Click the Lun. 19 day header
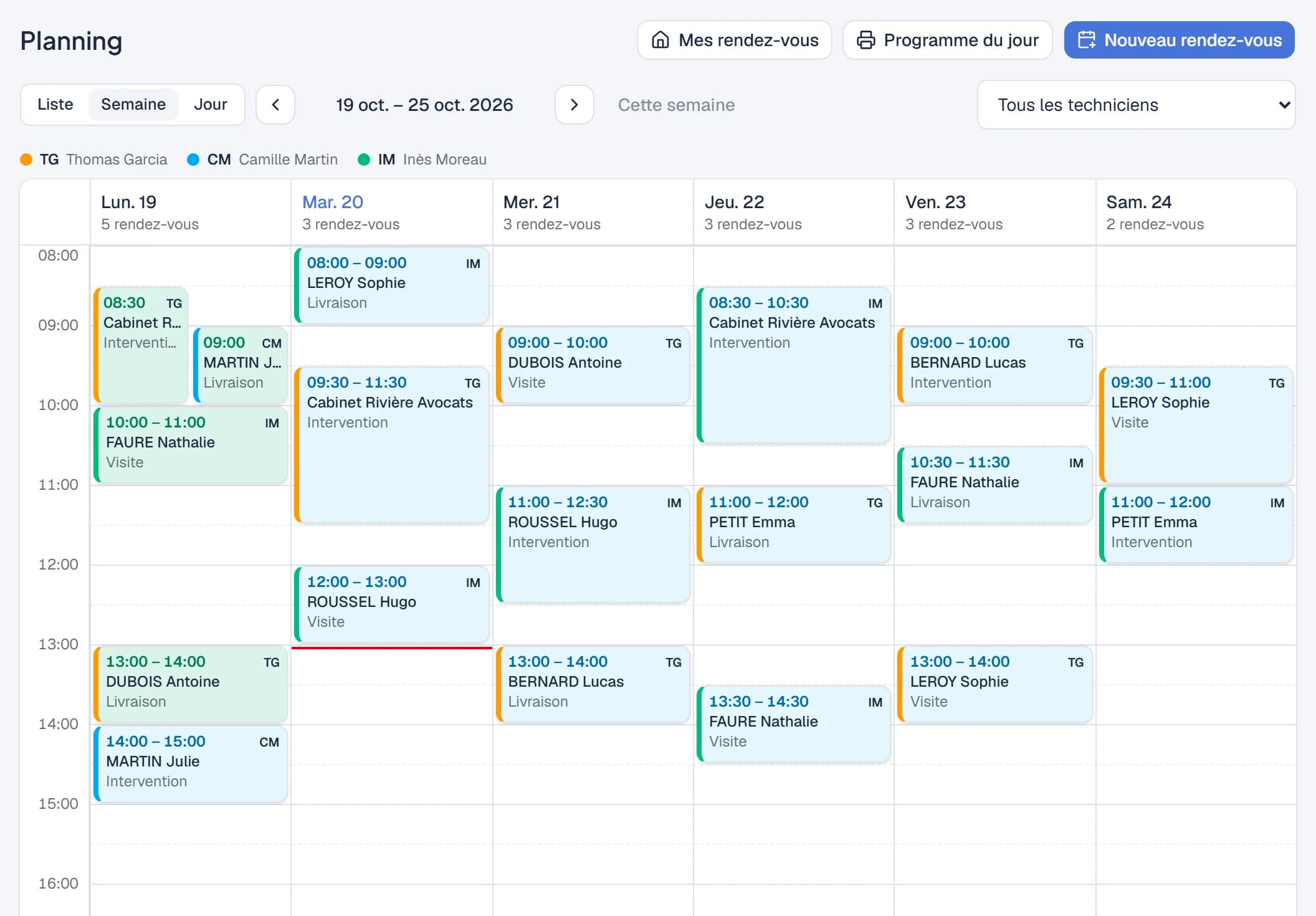Viewport: 1316px width, 916px height. (x=191, y=212)
